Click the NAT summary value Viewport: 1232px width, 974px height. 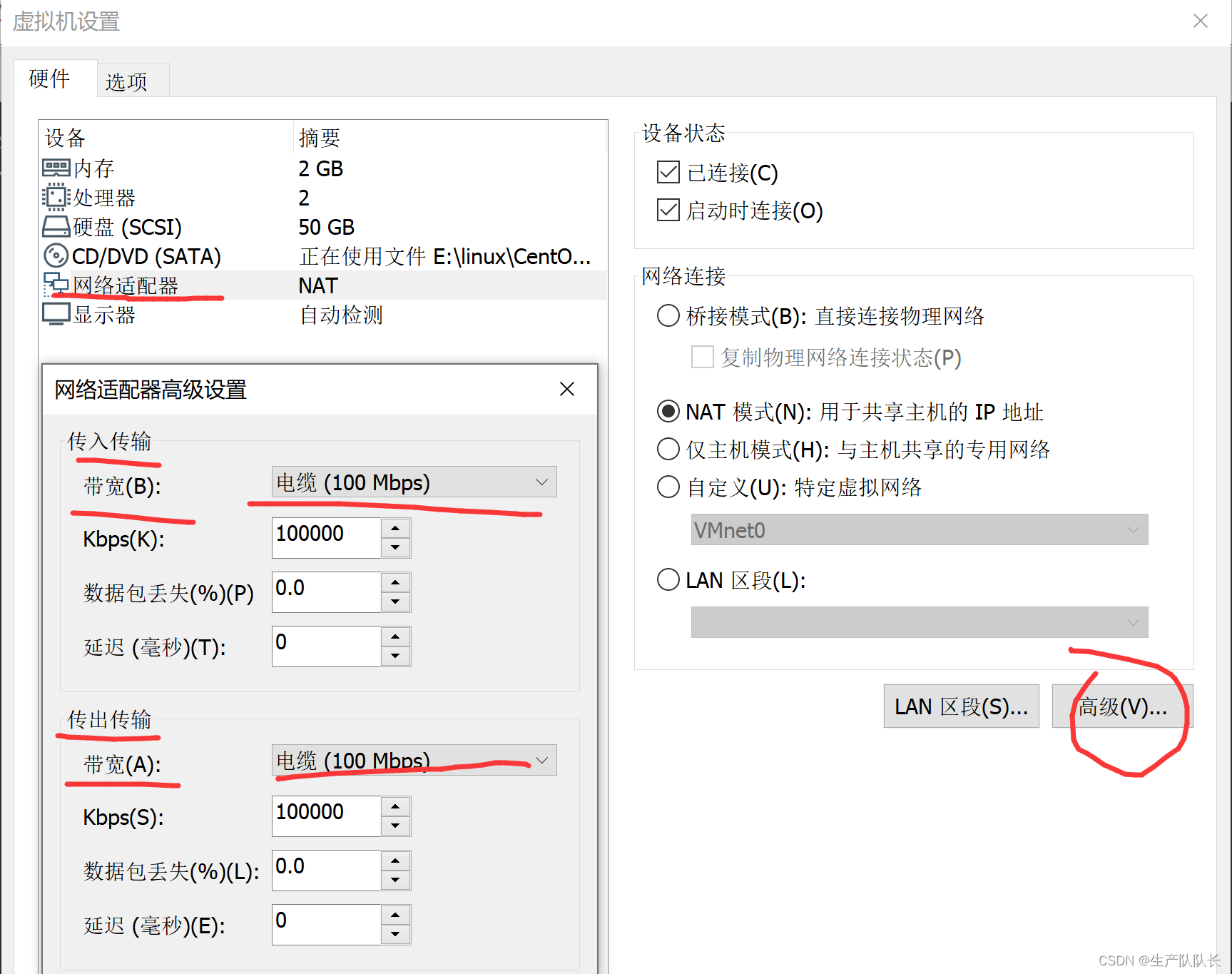318,285
